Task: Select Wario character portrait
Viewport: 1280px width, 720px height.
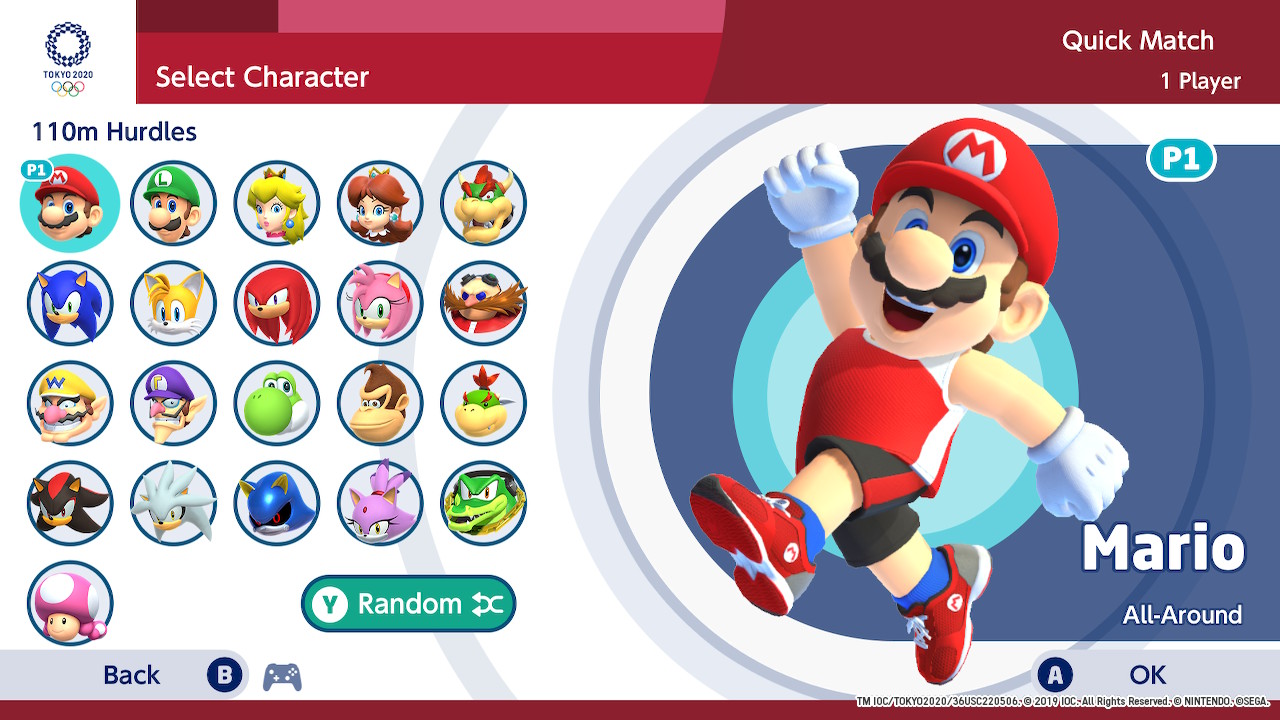Action: (70, 403)
